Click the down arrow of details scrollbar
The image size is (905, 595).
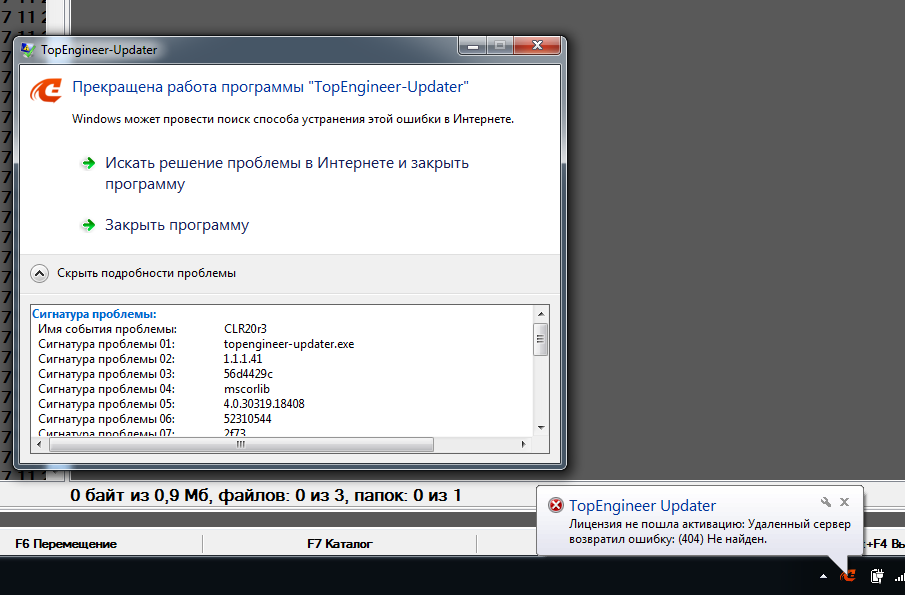pos(541,428)
